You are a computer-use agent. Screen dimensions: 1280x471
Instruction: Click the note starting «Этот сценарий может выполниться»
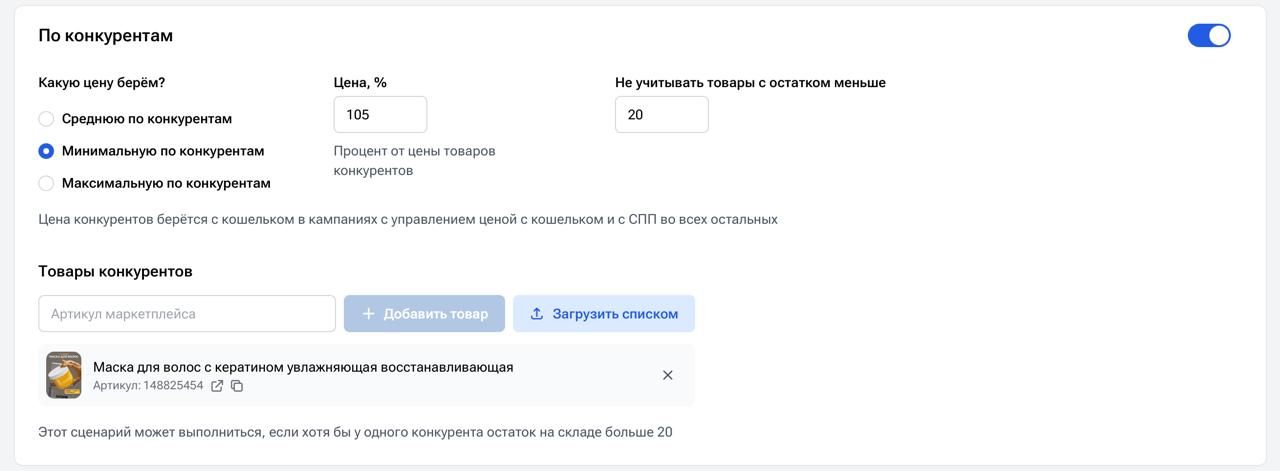tap(355, 432)
